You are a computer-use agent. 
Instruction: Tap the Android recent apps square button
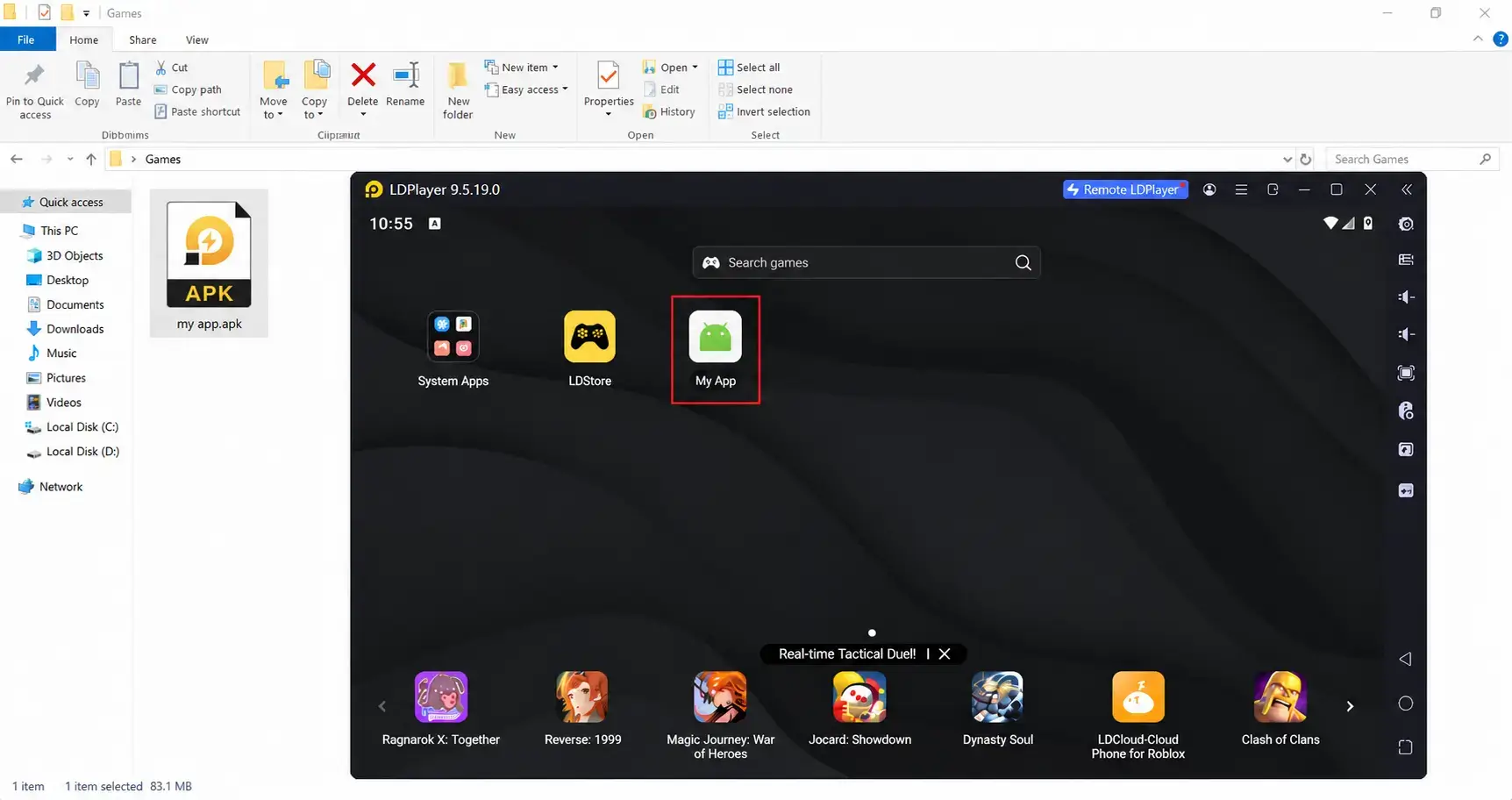coord(1405,747)
